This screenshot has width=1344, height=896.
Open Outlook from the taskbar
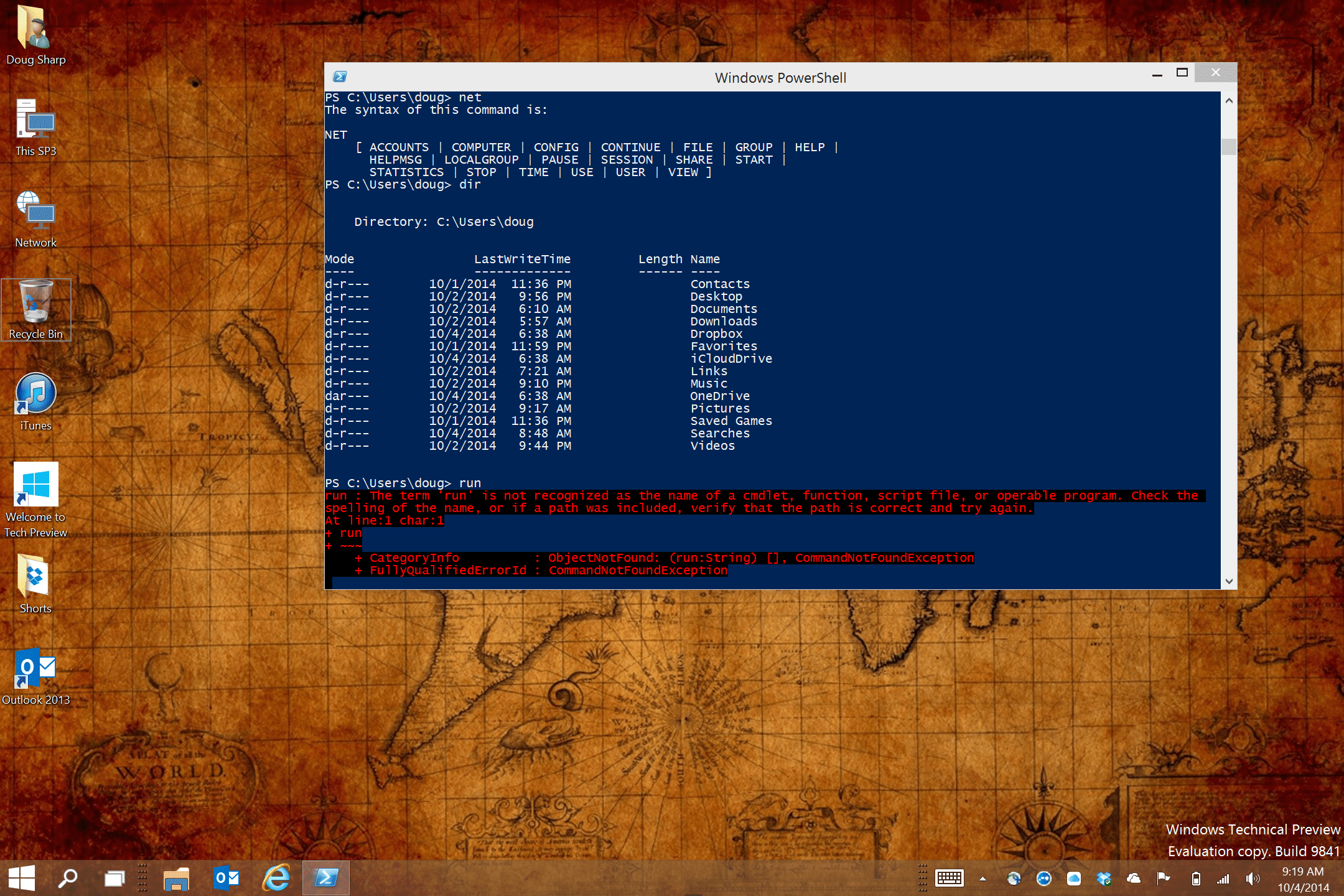[x=226, y=878]
